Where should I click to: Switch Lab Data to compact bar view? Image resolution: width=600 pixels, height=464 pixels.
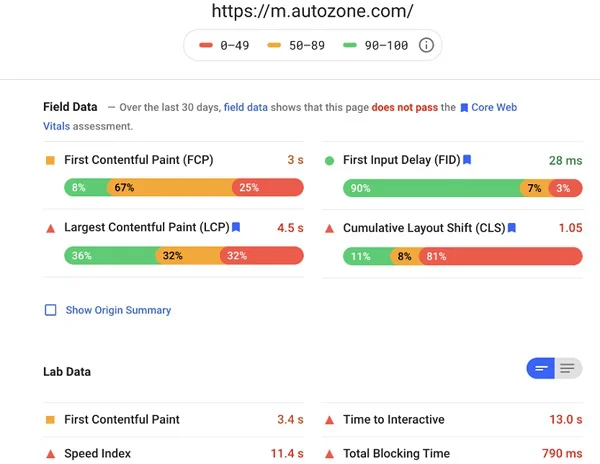coord(541,369)
